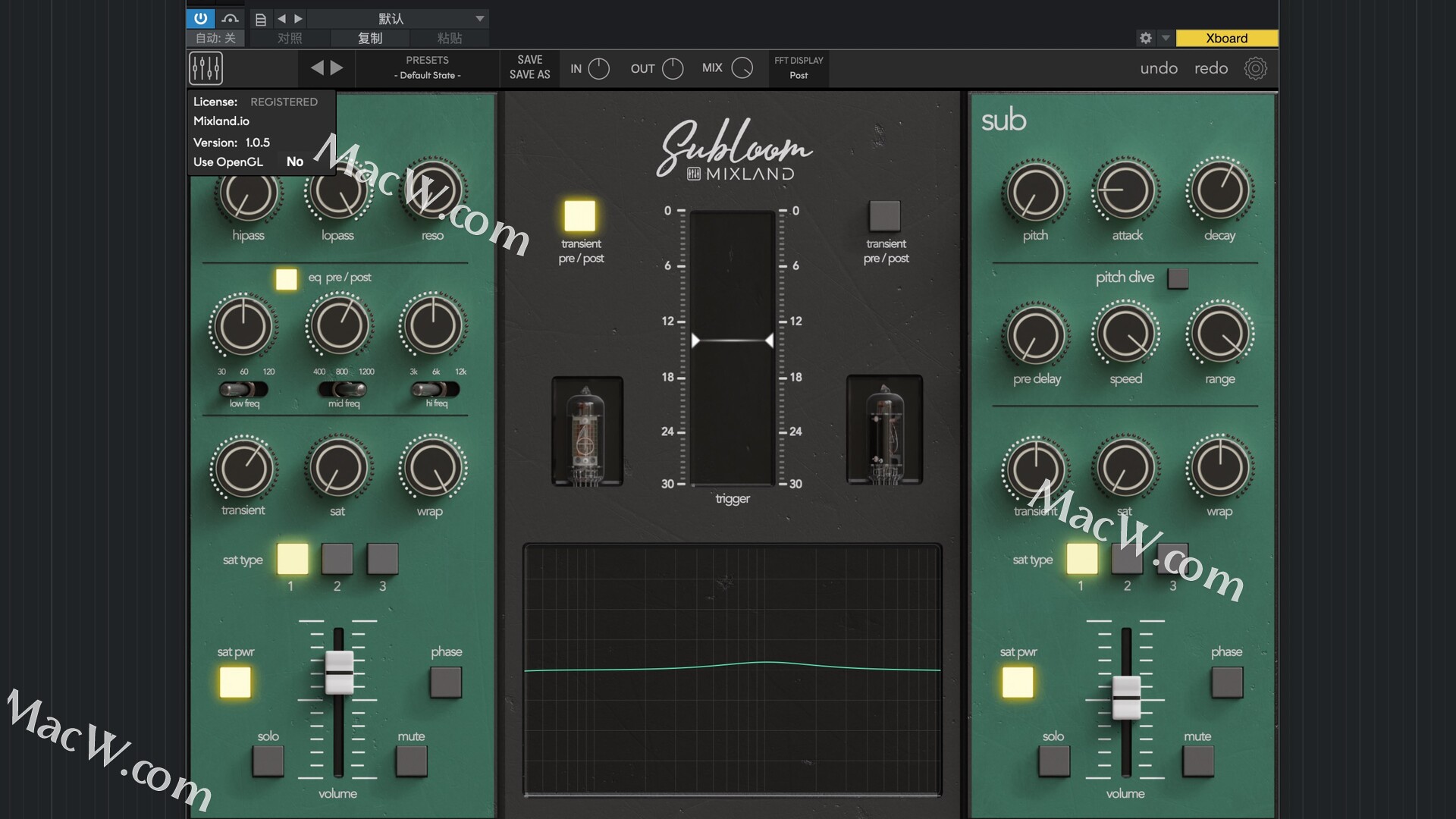The height and width of the screenshot is (819, 1456).
Task: Click the trigger threshold slider handle
Action: 733,340
